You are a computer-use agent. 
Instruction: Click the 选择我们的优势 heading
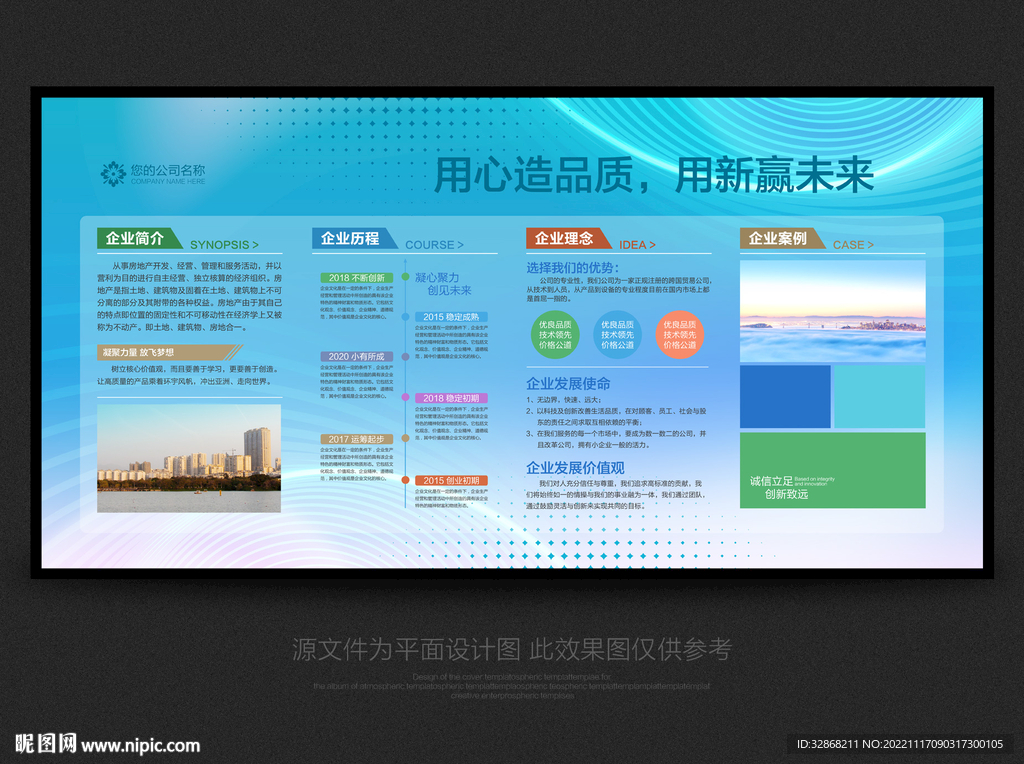[572, 268]
